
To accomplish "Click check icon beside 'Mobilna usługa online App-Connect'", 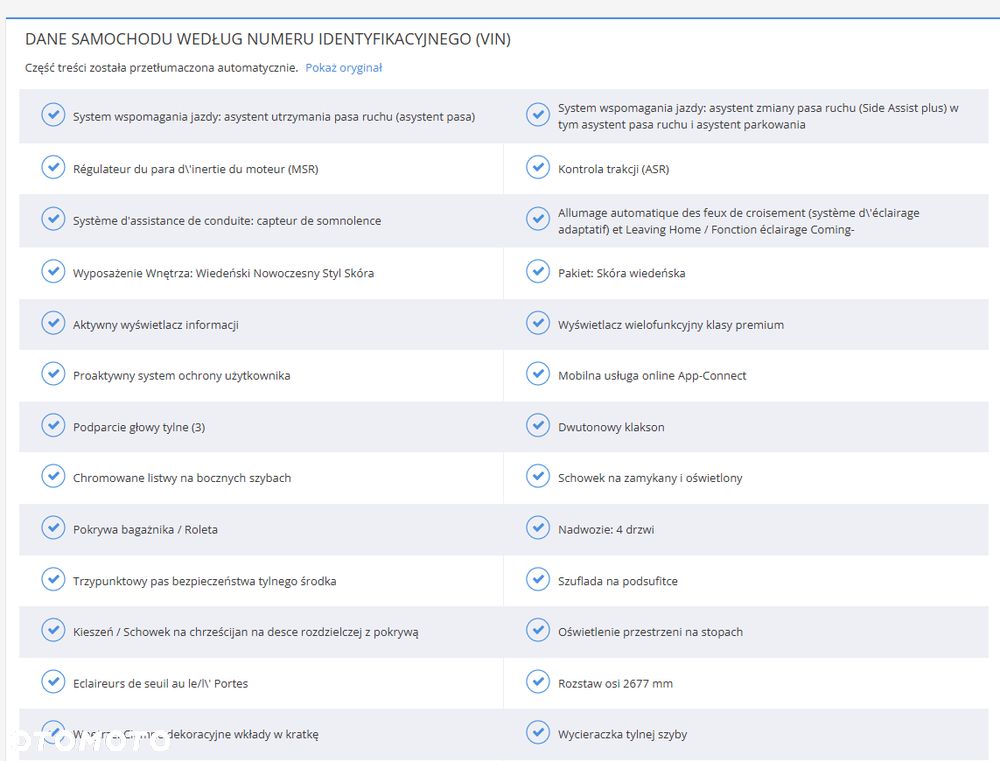I will click(x=538, y=374).
